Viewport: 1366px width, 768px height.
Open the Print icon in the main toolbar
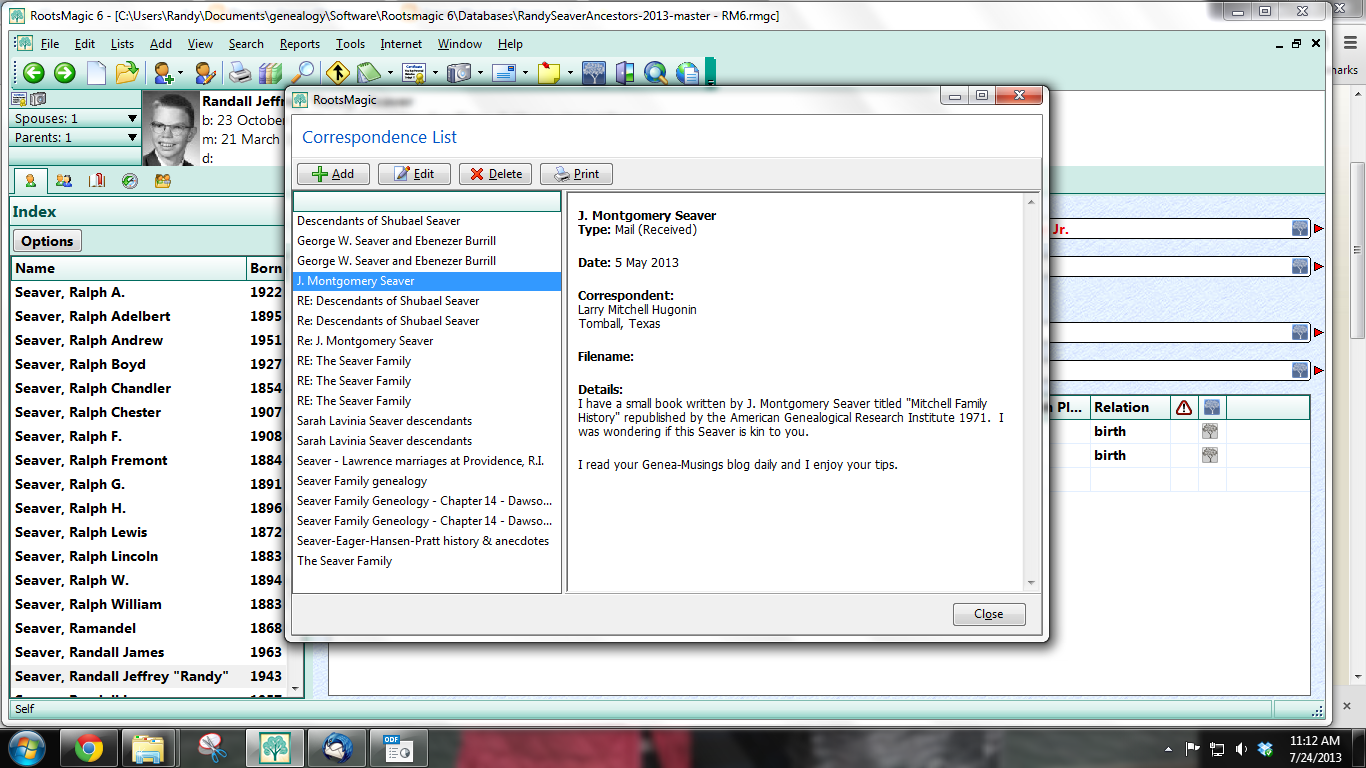pyautogui.click(x=240, y=72)
